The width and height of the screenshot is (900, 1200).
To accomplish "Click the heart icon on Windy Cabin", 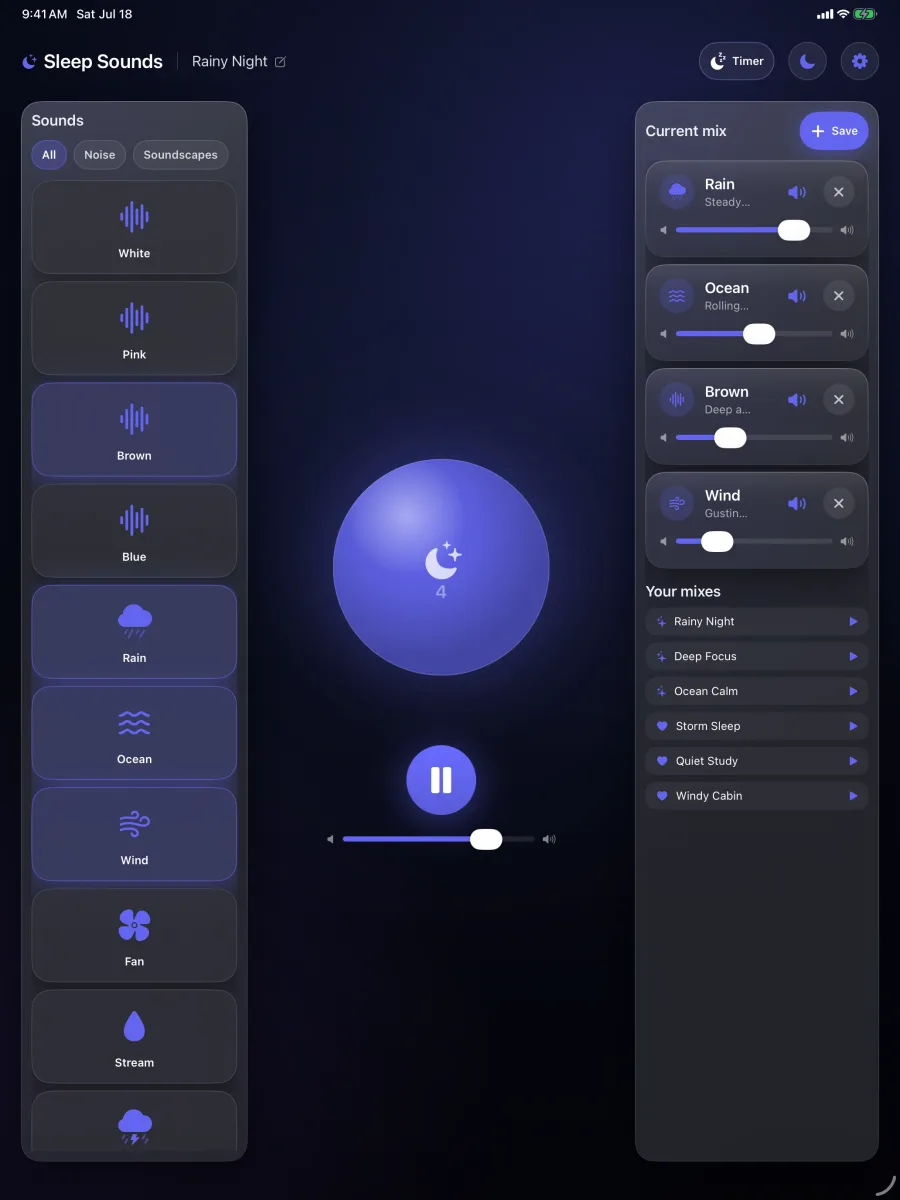I will click(661, 796).
